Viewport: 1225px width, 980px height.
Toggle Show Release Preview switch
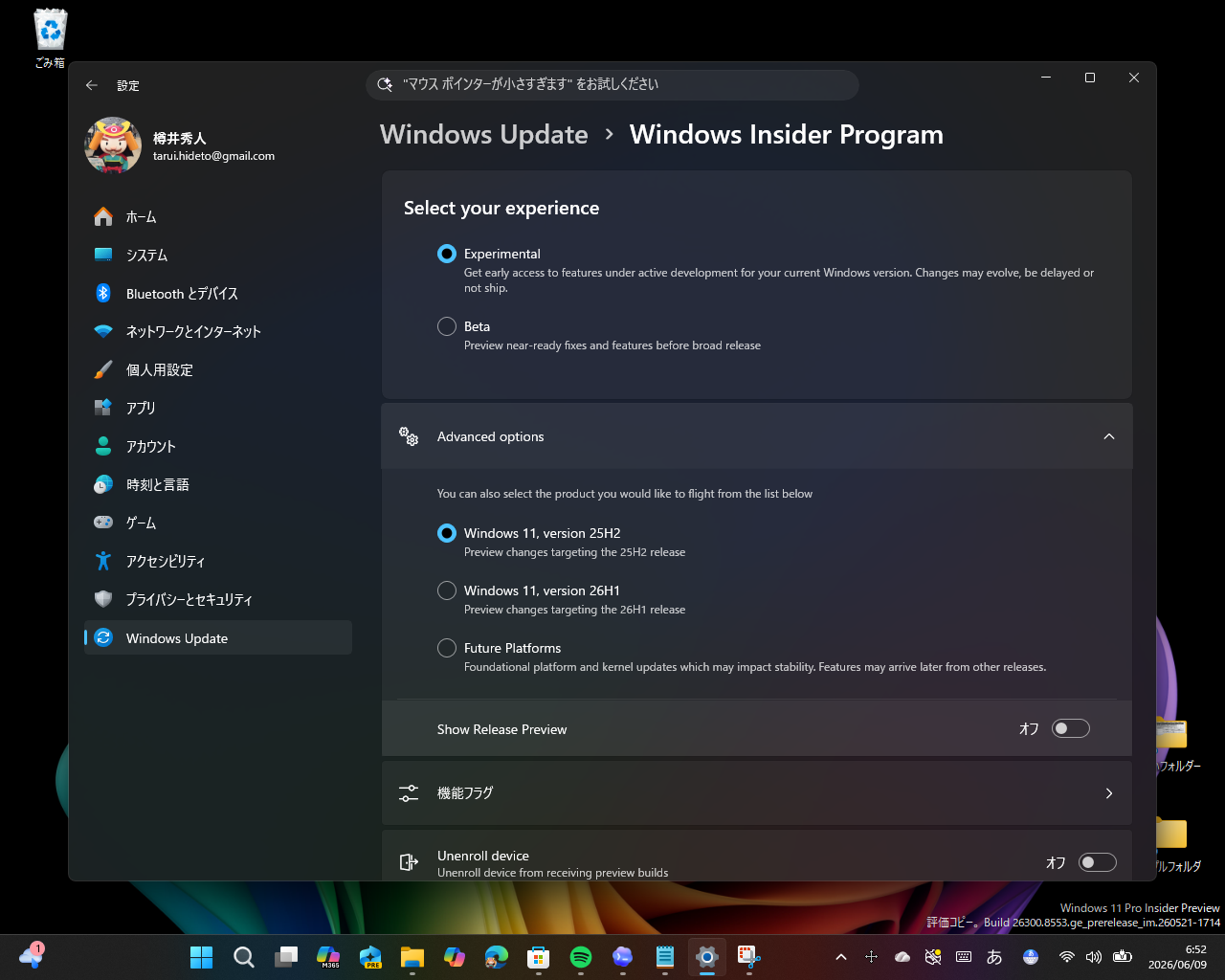pyautogui.click(x=1071, y=729)
